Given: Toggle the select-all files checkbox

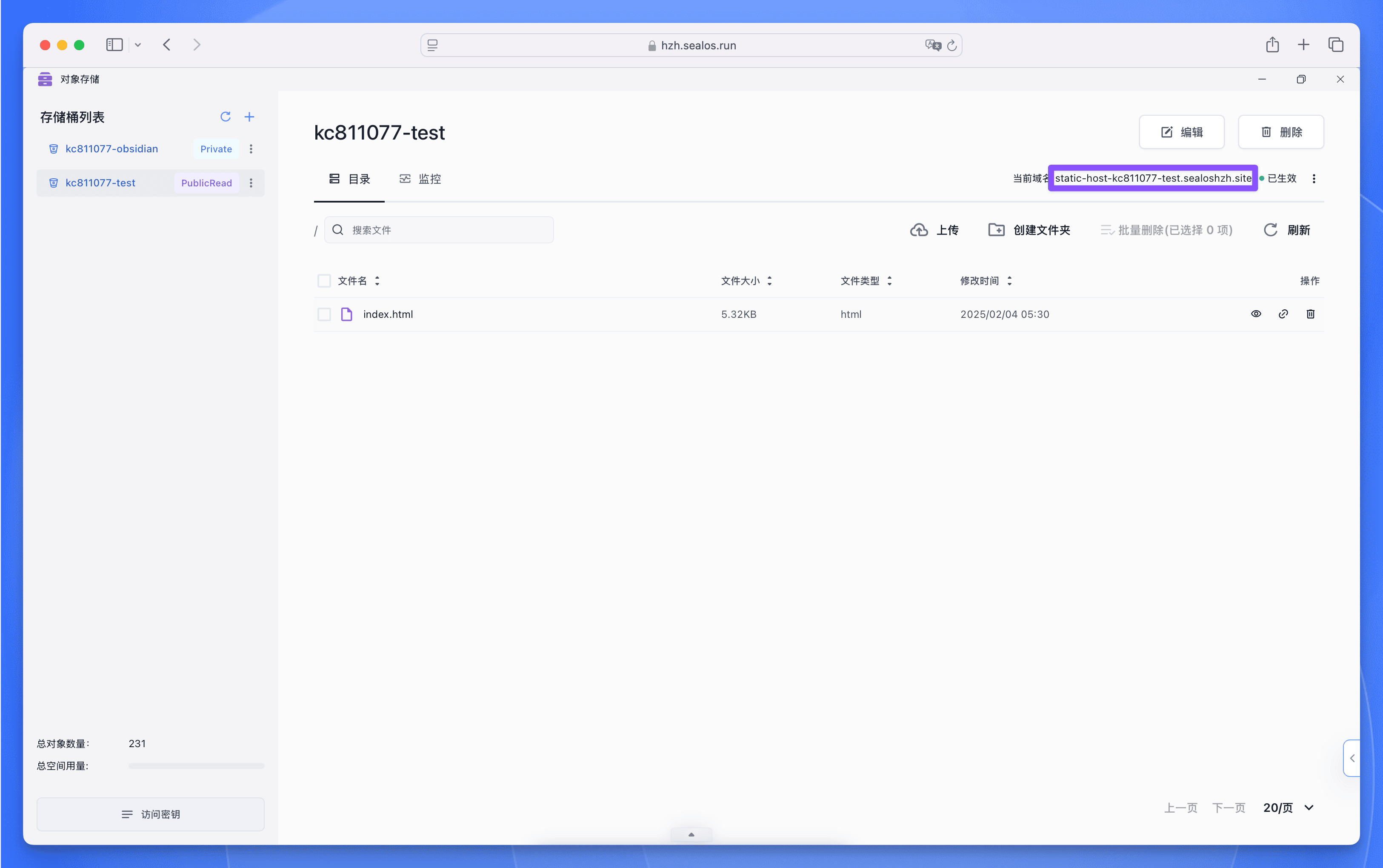Looking at the screenshot, I should tap(324, 281).
